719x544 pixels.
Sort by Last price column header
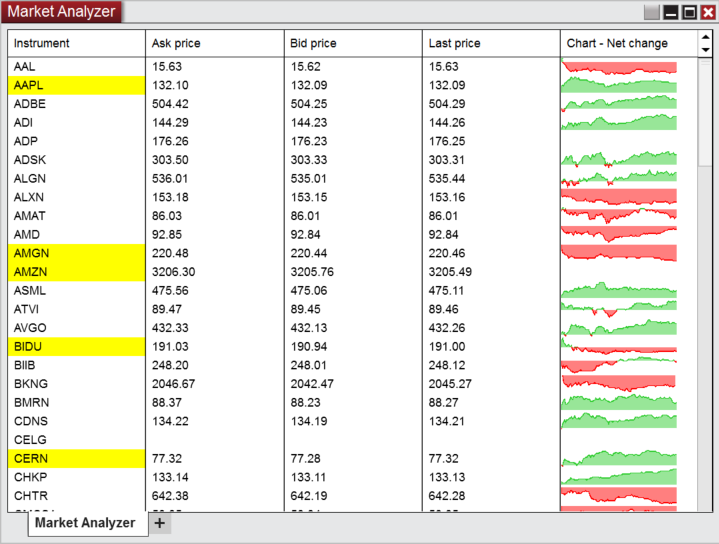(x=491, y=44)
